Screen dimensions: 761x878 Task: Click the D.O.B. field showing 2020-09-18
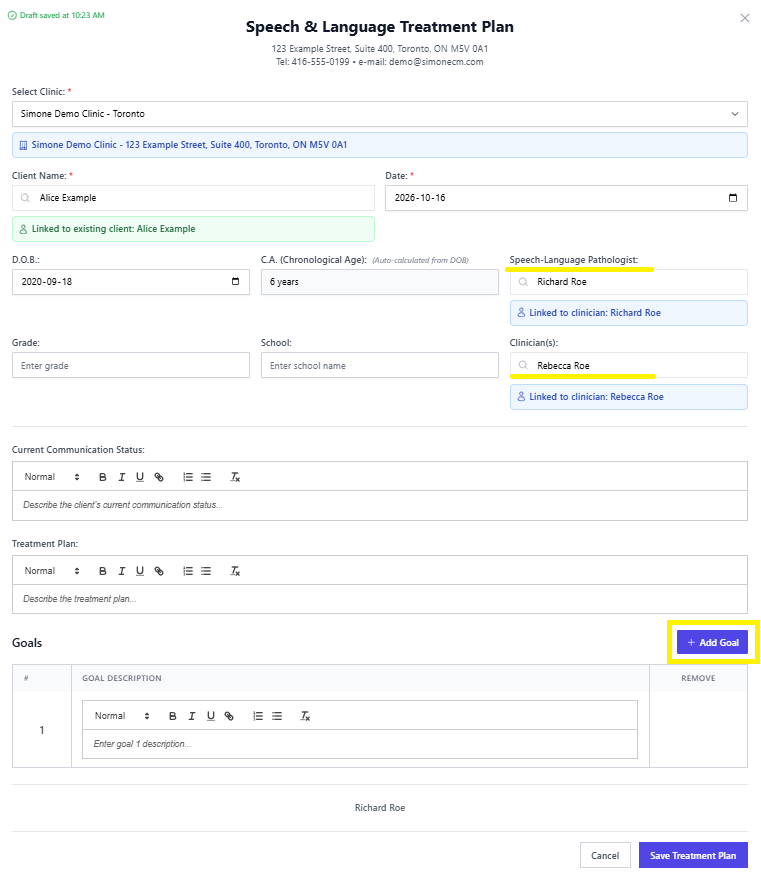[130, 282]
